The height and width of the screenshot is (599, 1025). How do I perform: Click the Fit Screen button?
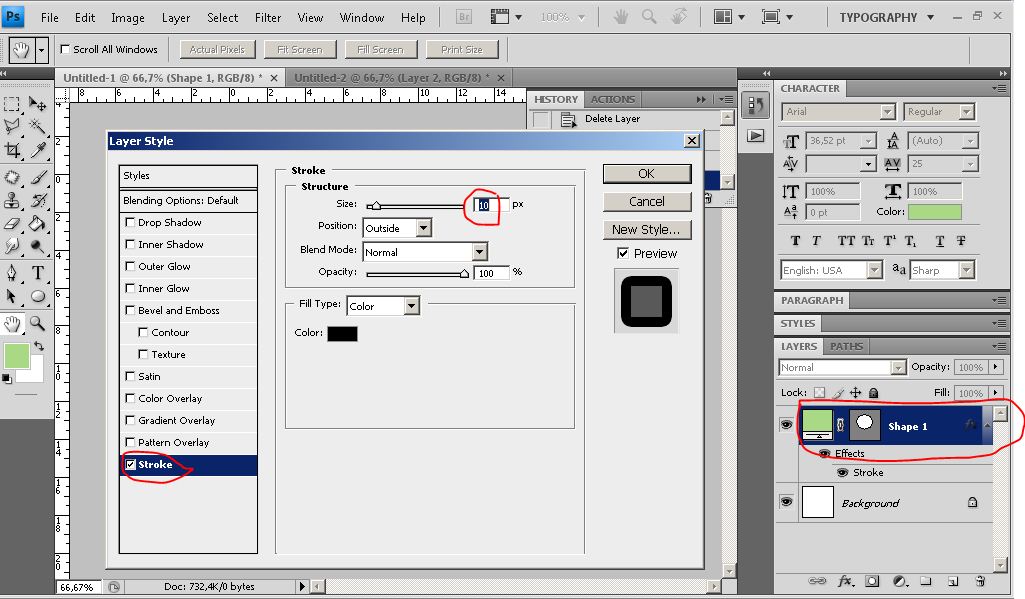pos(299,49)
